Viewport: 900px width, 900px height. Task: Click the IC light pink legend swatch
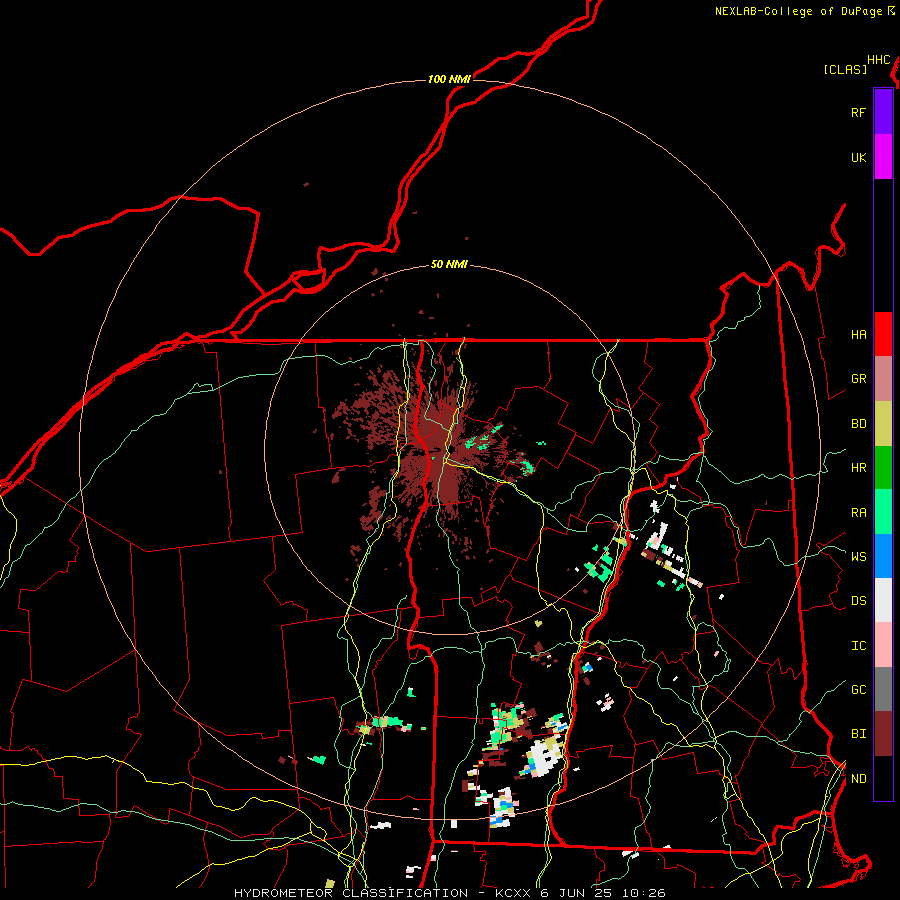click(x=883, y=645)
